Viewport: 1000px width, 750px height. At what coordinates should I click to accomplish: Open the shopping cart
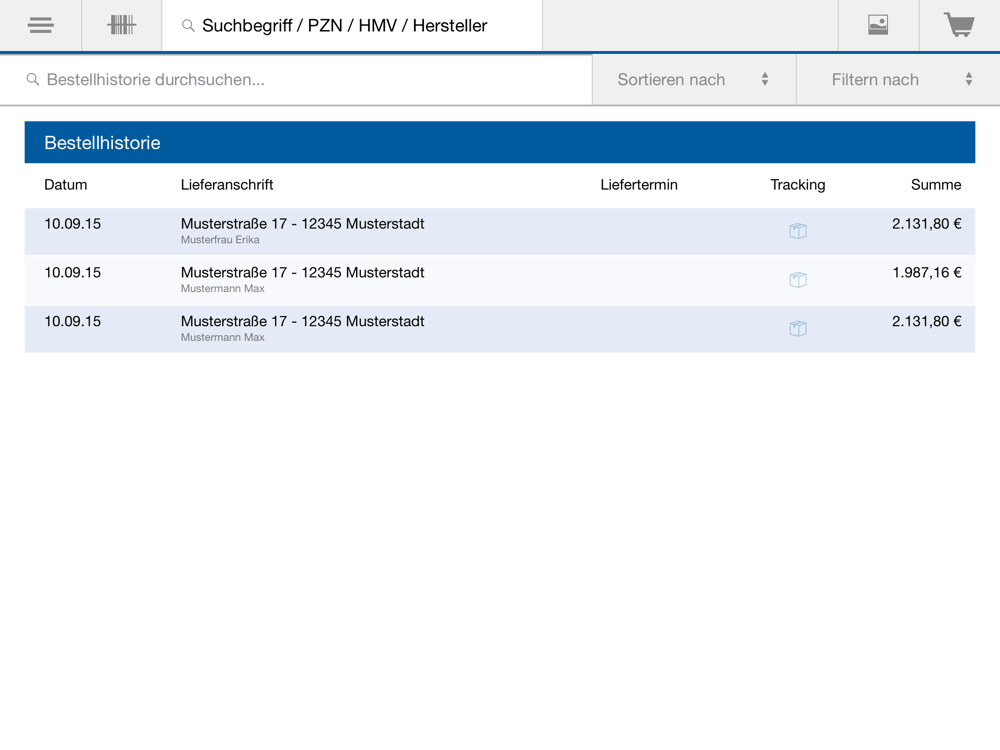pyautogui.click(x=959, y=26)
